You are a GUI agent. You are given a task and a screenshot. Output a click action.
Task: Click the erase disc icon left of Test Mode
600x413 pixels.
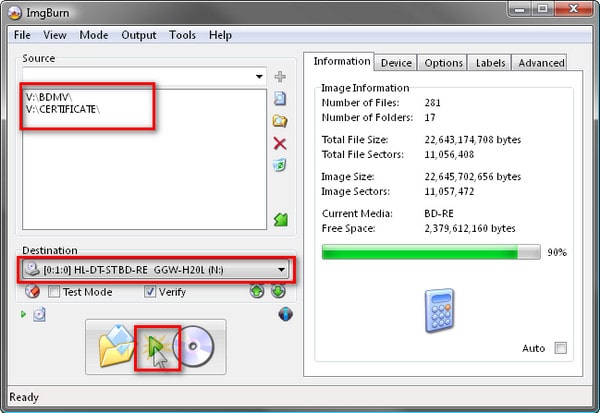[x=32, y=292]
